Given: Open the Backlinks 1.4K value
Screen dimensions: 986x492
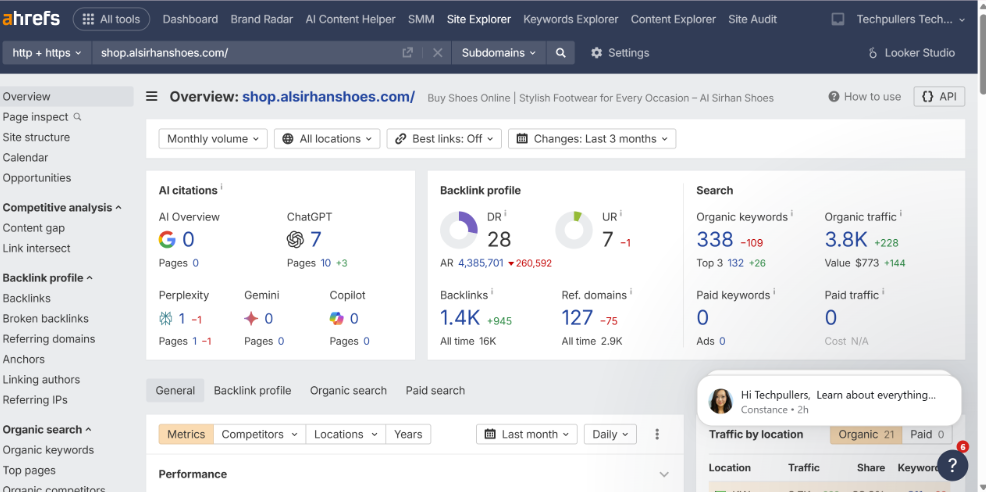Looking at the screenshot, I should (x=460, y=318).
